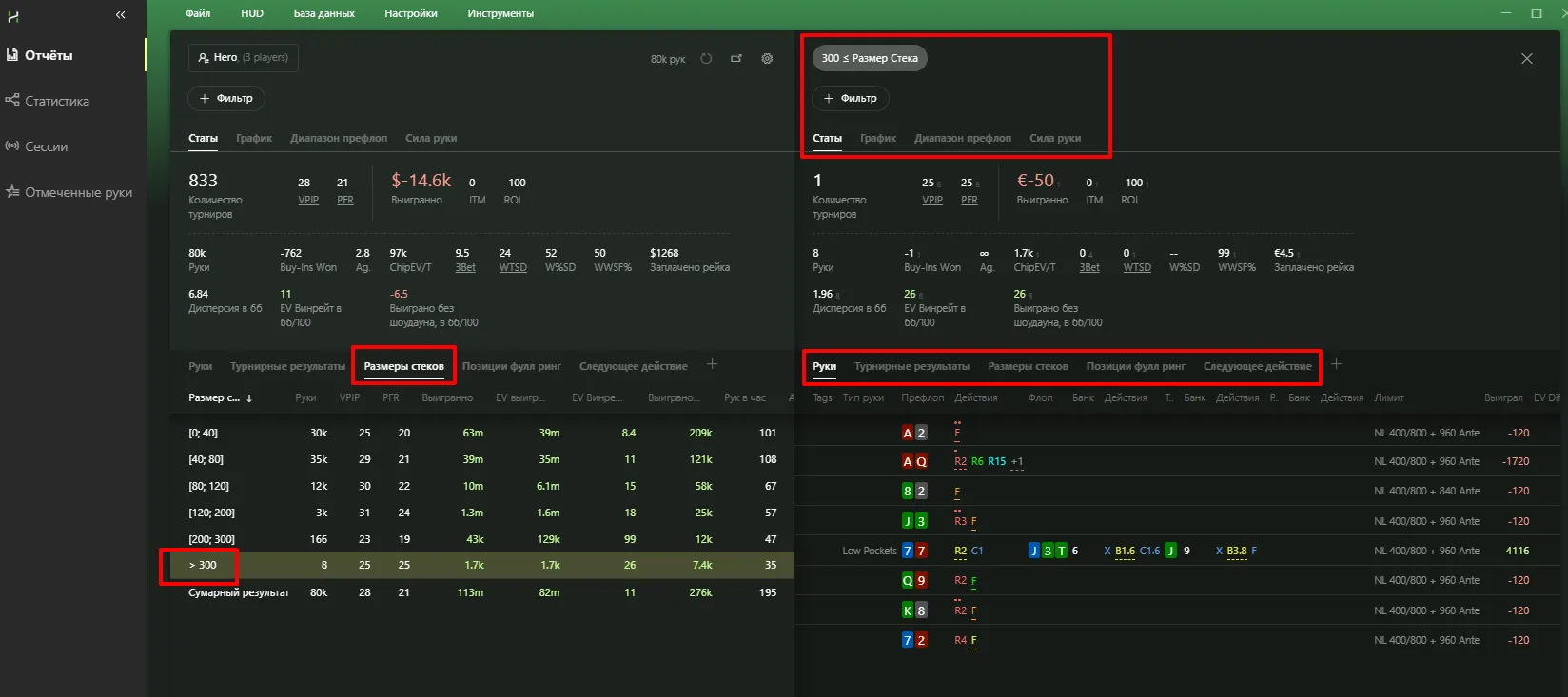The width and height of the screenshot is (1568, 697).
Task: Click the Фильтр button in right panel
Action: pyautogui.click(x=851, y=98)
